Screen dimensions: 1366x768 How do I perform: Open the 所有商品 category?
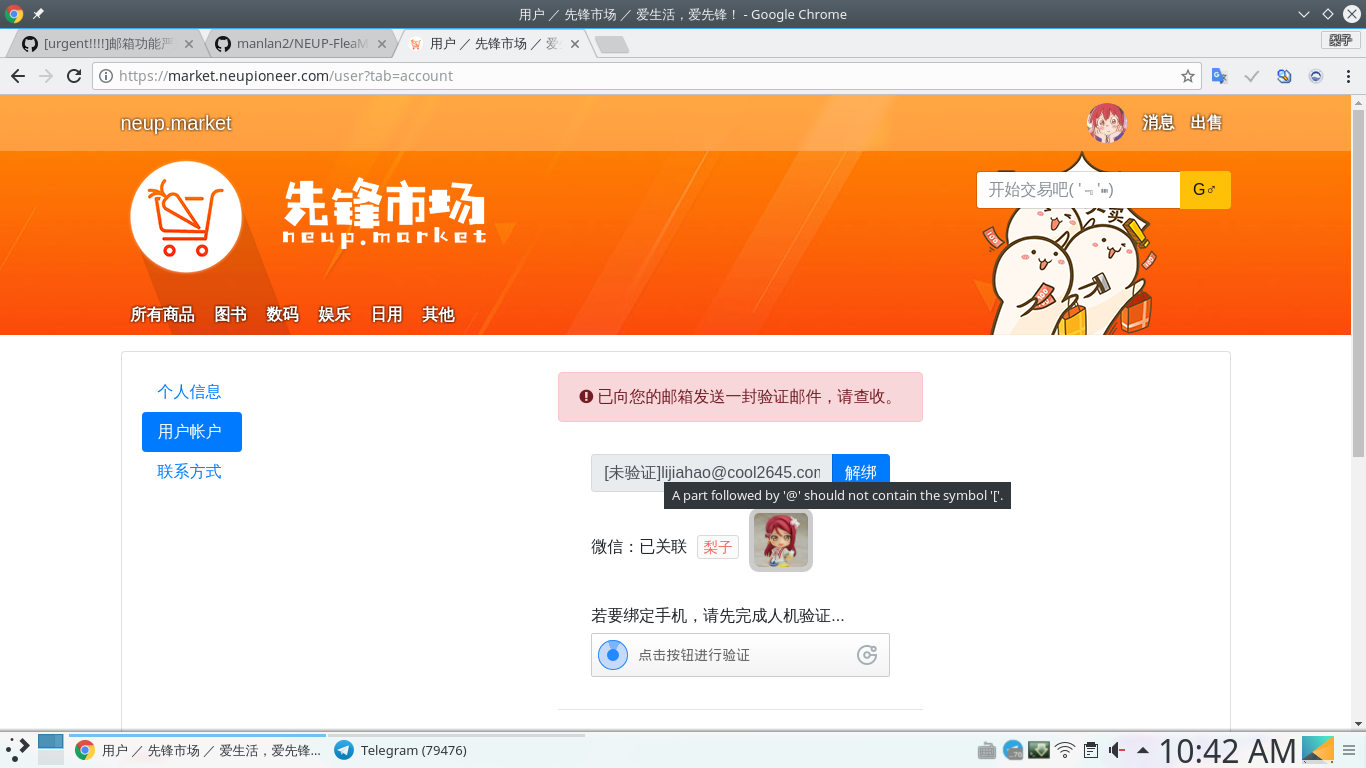point(162,314)
